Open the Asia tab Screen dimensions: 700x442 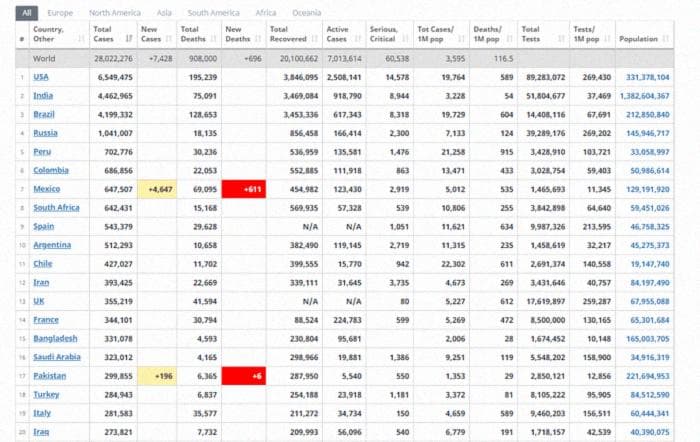click(x=164, y=13)
